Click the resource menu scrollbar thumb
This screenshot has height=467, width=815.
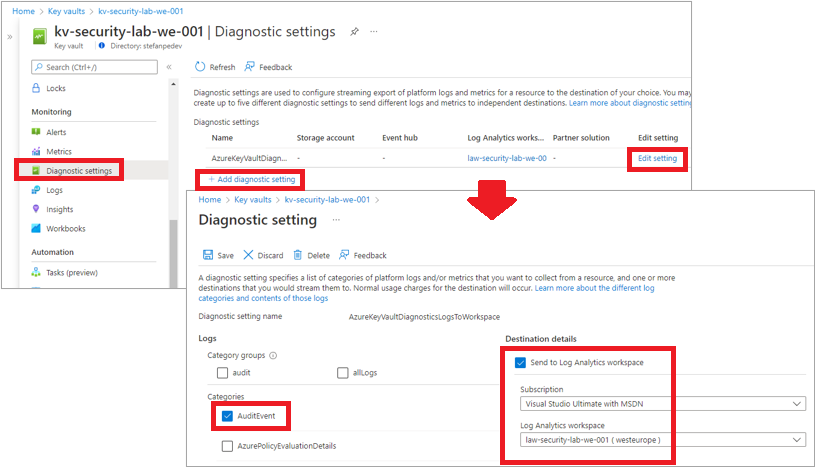click(x=173, y=253)
